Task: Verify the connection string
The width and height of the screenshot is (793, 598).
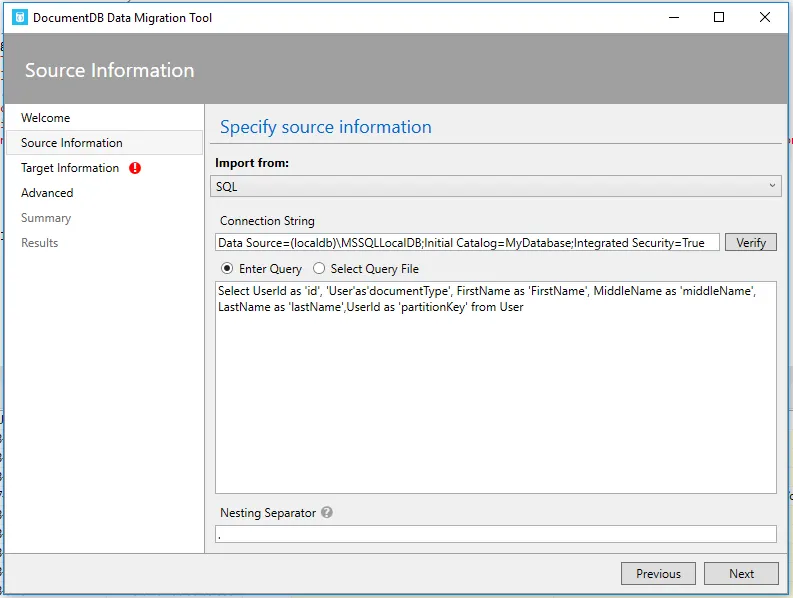Action: click(751, 243)
